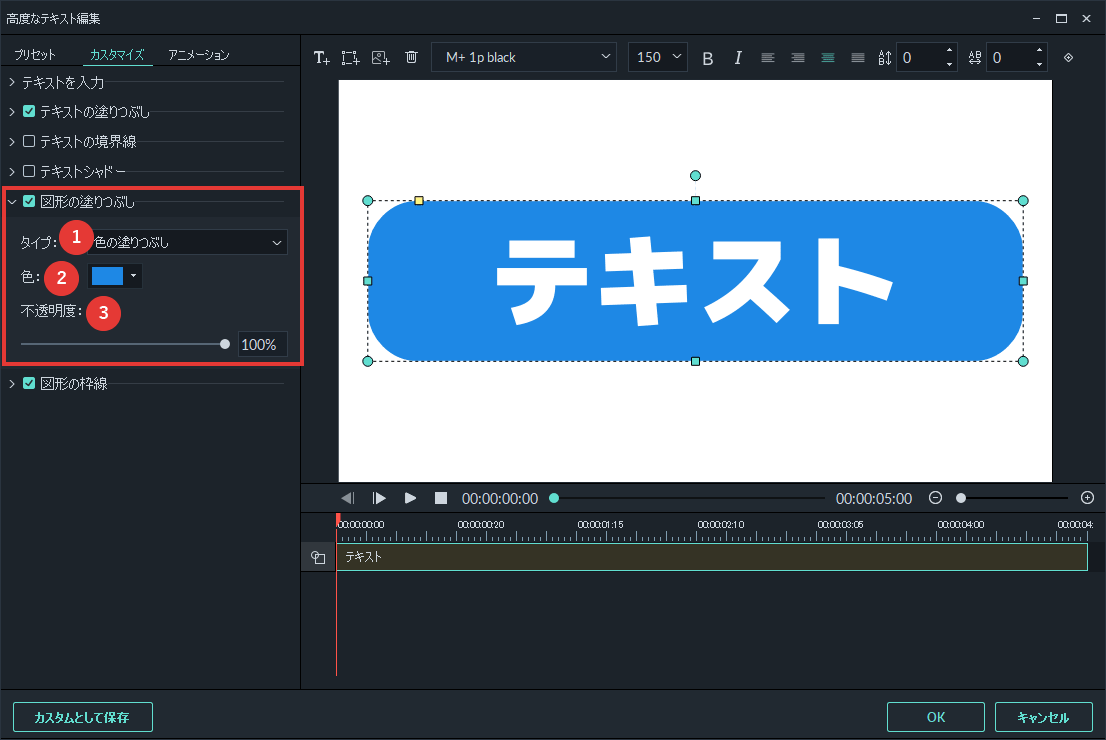
Task: Toggle italic formatting
Action: point(738,58)
